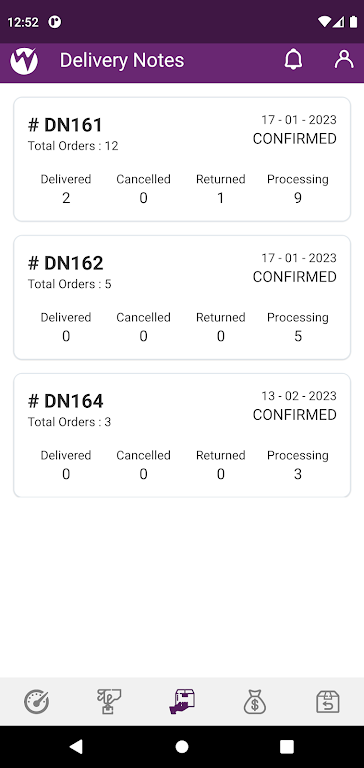Open the user profile icon
This screenshot has width=364, height=768.
pyautogui.click(x=344, y=59)
